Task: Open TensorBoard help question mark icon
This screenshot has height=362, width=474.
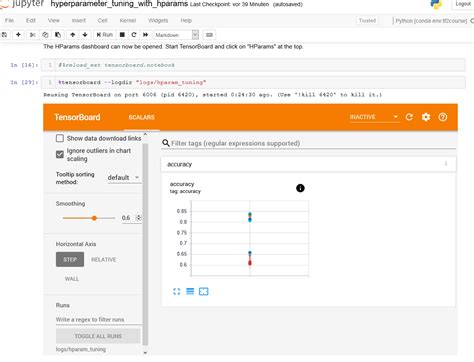Action: click(443, 117)
